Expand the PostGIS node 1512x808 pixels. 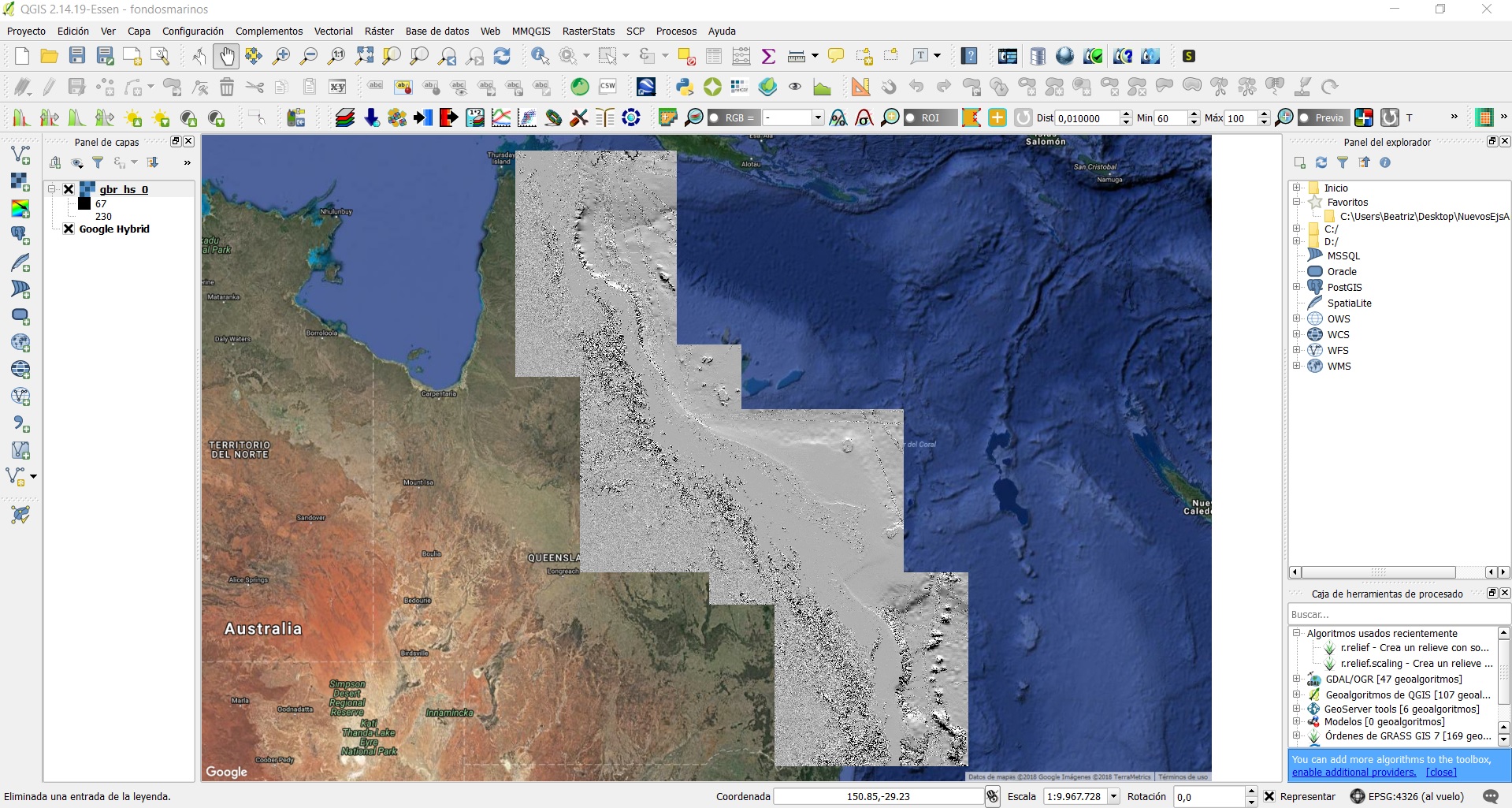(1296, 287)
